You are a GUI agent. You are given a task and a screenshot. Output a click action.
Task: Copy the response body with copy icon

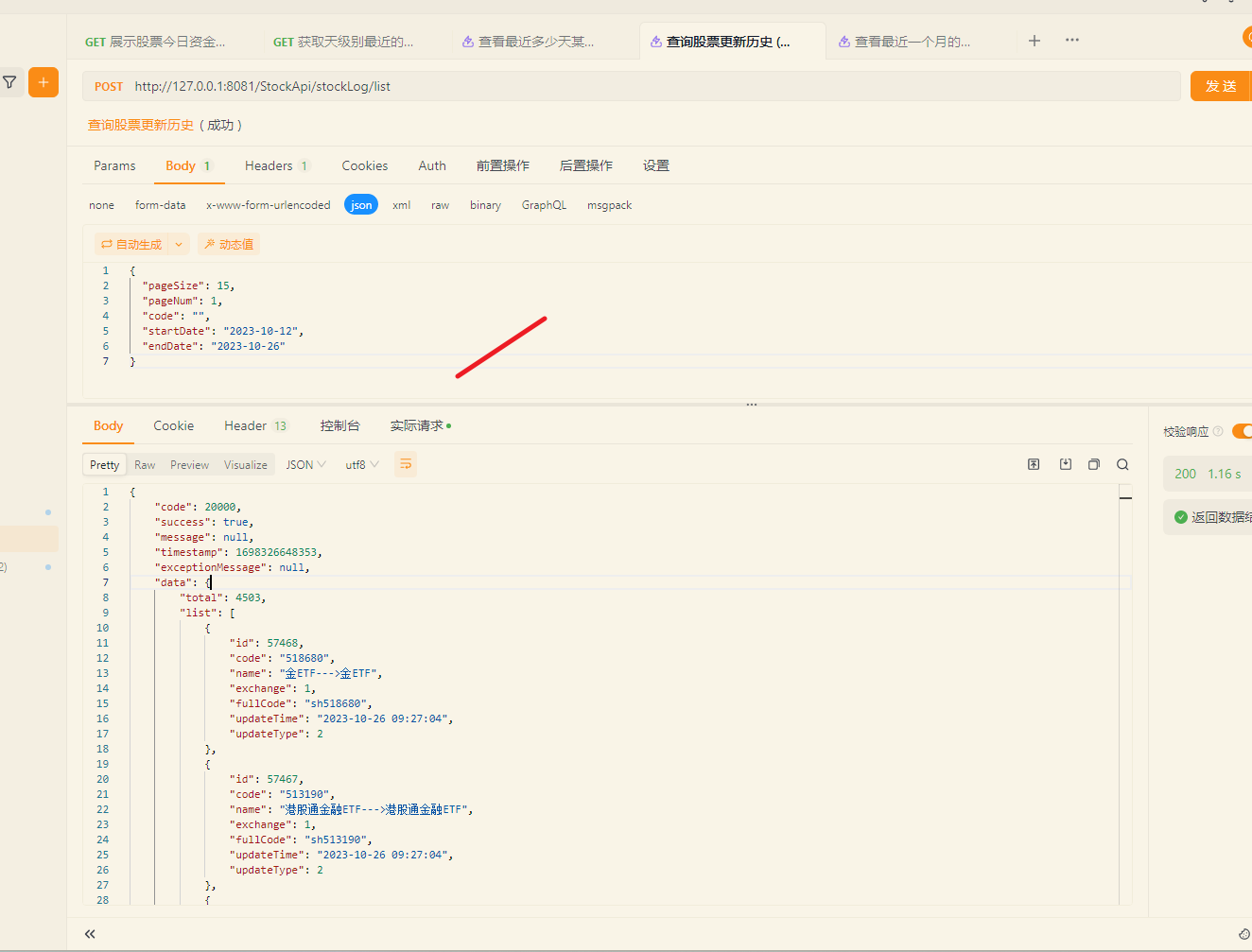(x=1094, y=464)
